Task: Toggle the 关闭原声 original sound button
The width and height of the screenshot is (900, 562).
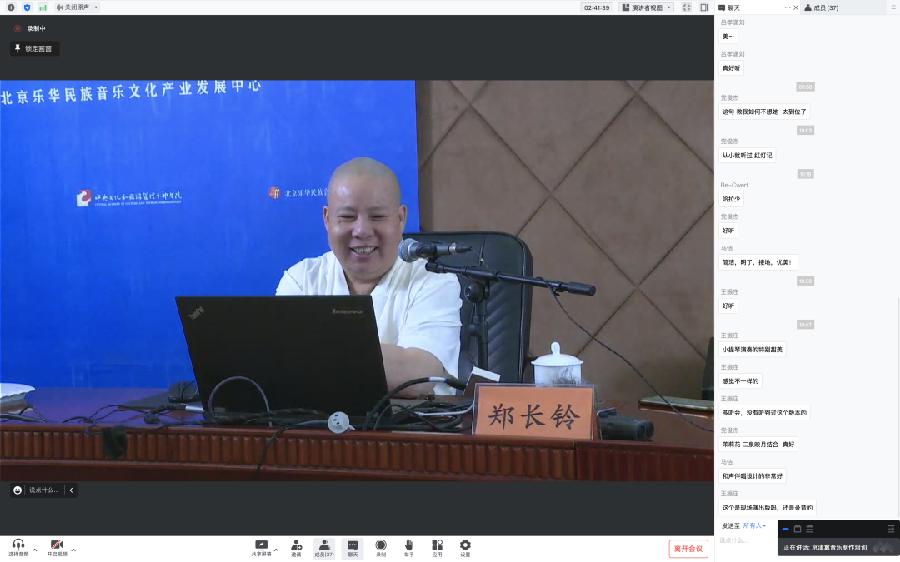Action: click(x=73, y=7)
